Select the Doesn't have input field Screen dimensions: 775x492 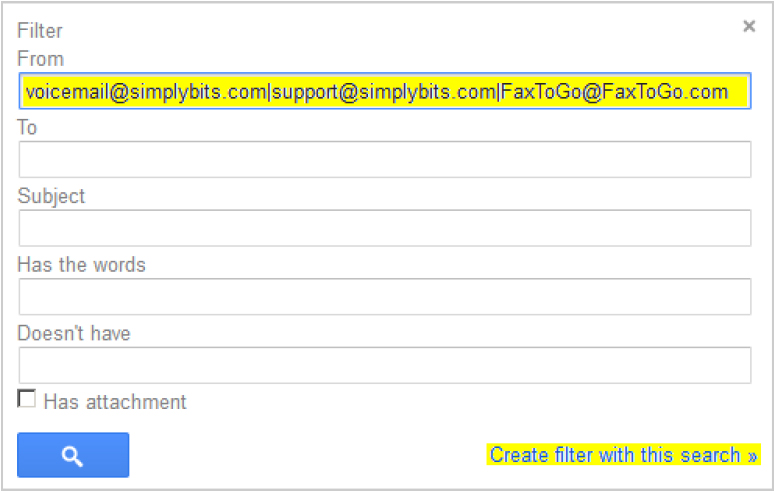pyautogui.click(x=385, y=365)
